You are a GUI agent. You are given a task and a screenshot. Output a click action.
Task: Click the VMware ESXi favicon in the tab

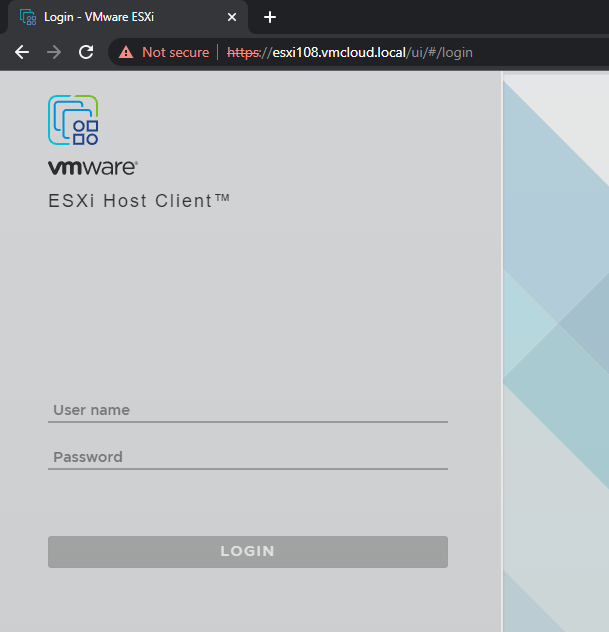[28, 17]
